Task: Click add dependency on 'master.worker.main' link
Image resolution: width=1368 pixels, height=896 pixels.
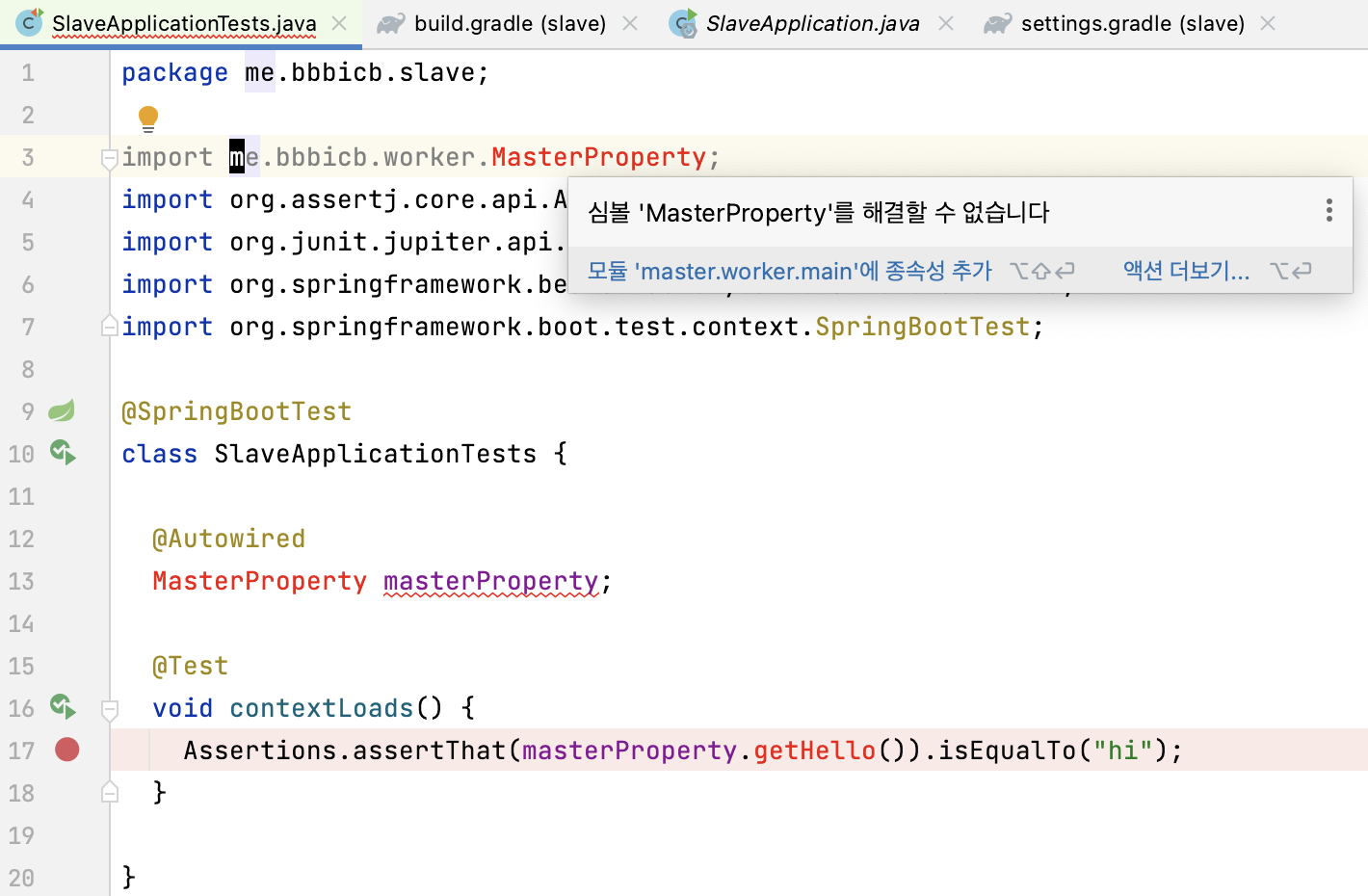Action: pos(789,271)
